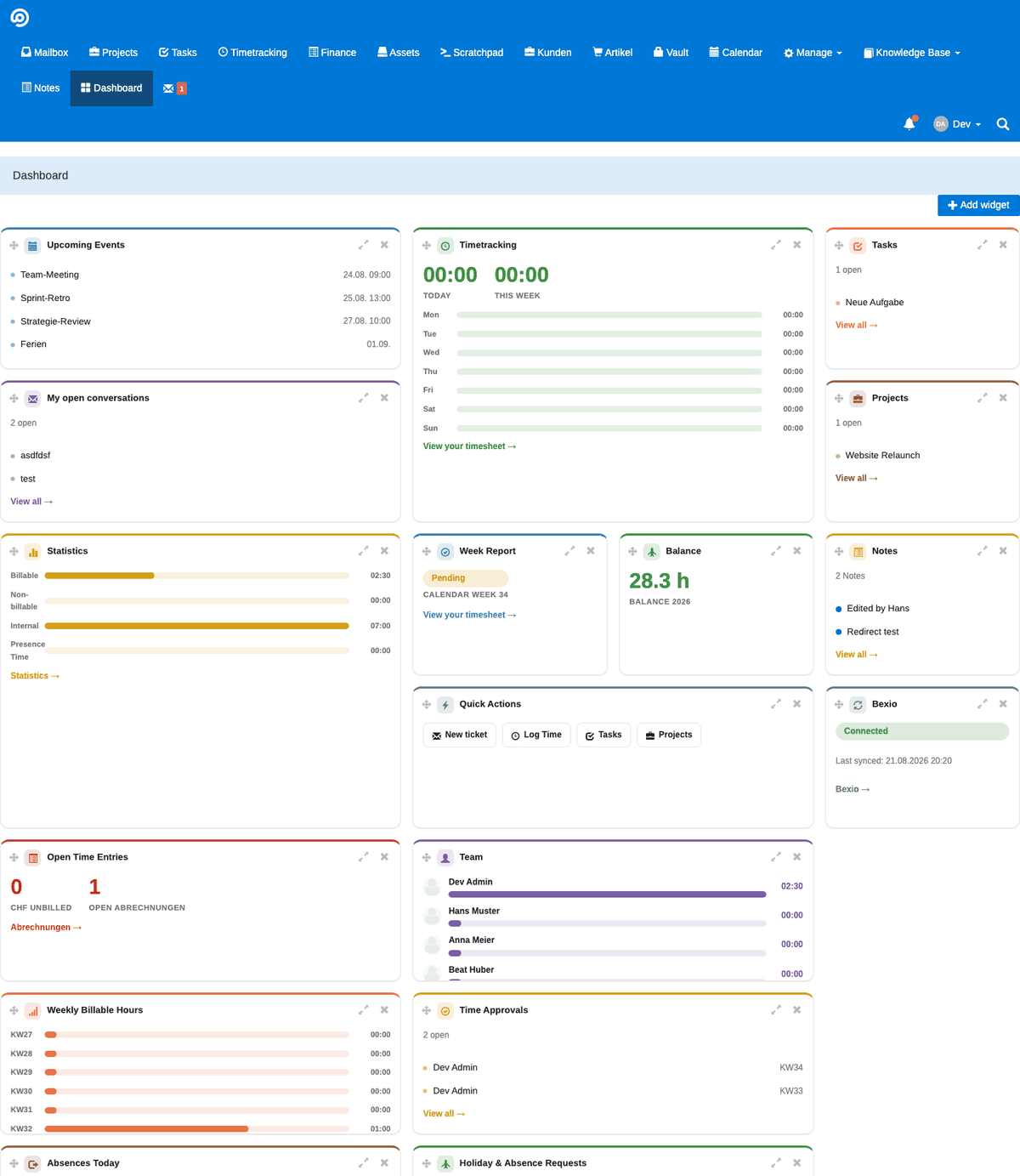The height and width of the screenshot is (1176, 1020).
Task: Close the Bexio widget
Action: (x=1004, y=704)
